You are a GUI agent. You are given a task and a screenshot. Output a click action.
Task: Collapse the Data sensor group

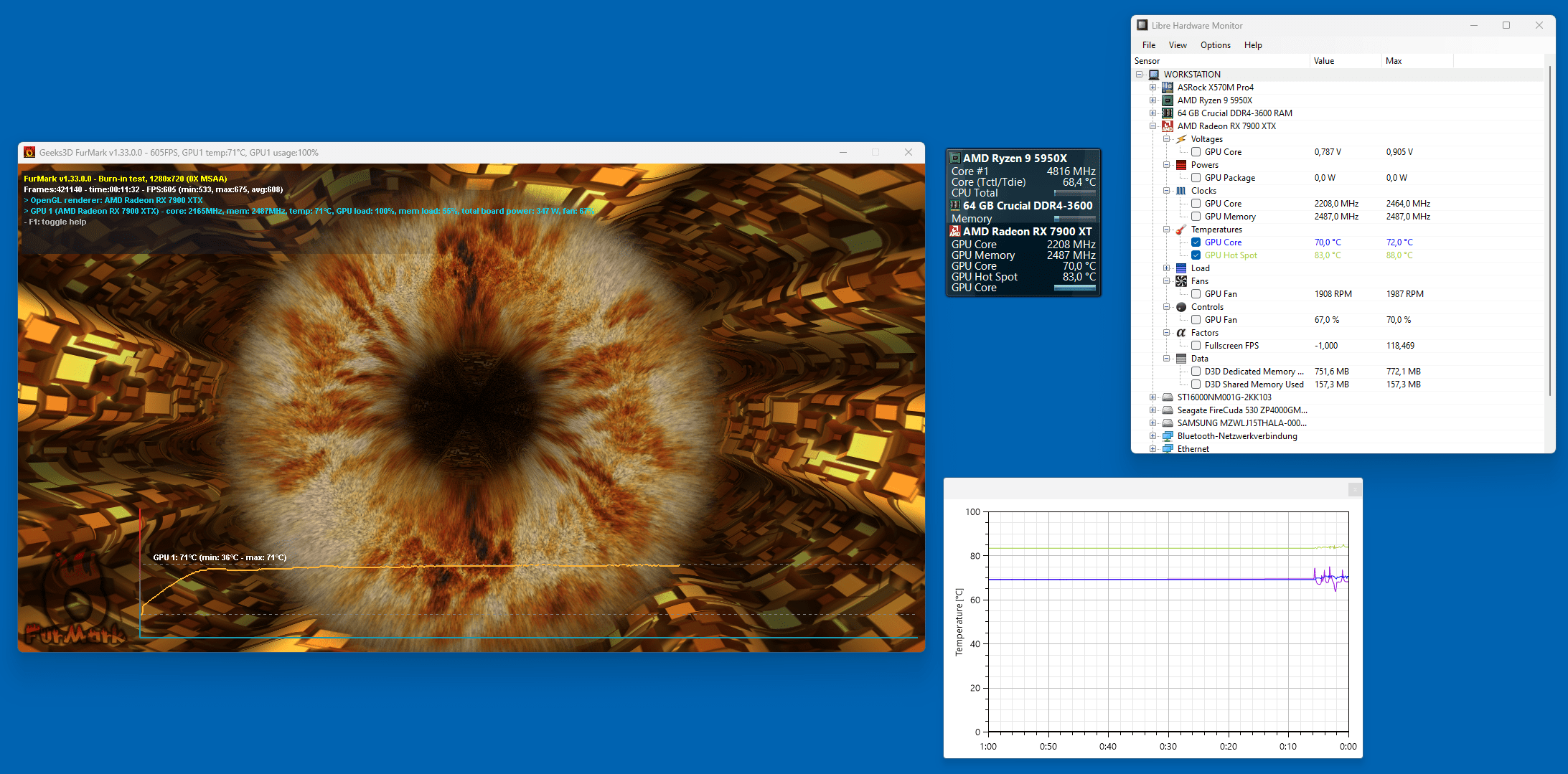point(1167,359)
